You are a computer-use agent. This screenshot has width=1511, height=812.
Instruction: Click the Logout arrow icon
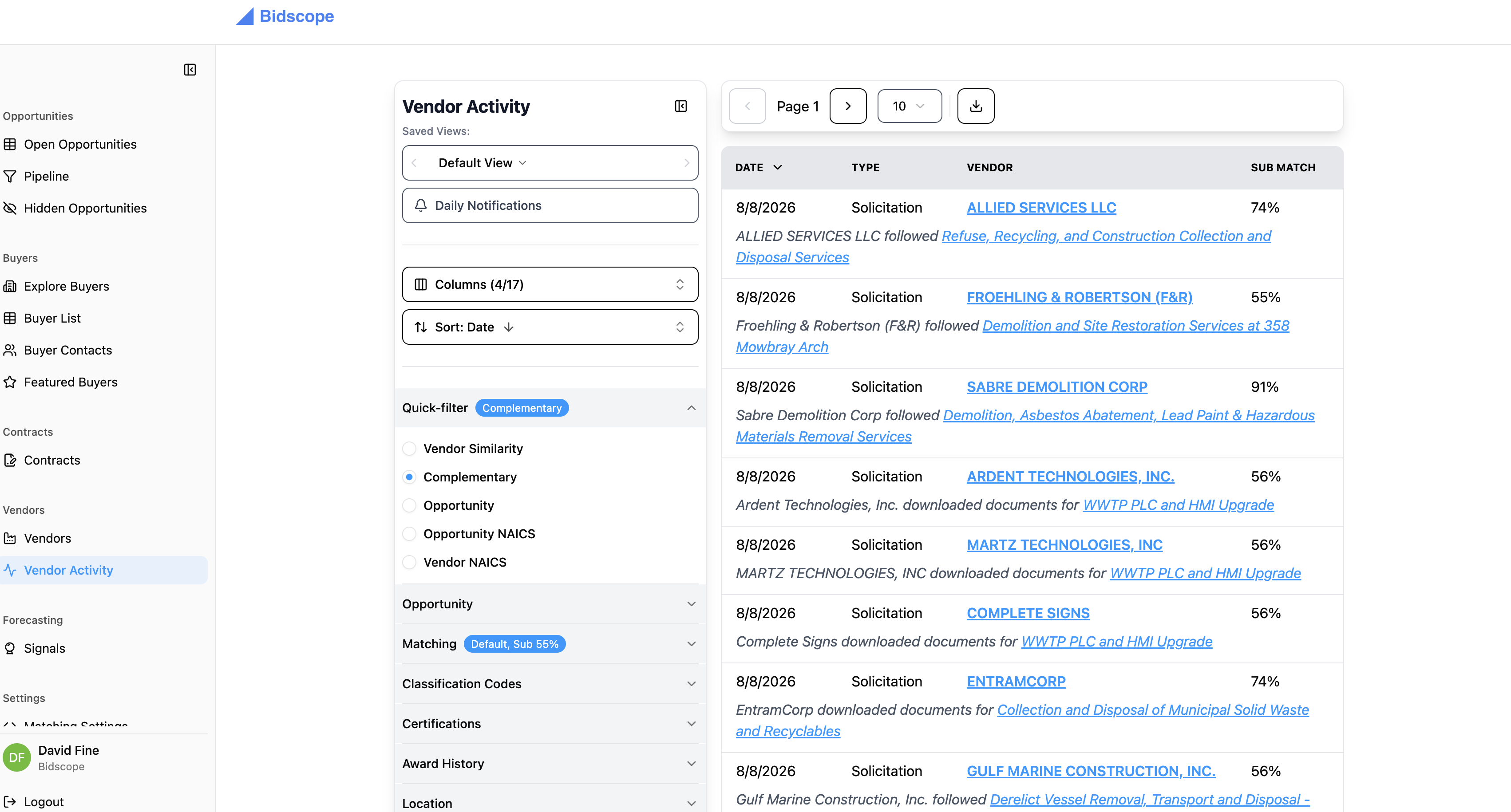tap(10, 801)
